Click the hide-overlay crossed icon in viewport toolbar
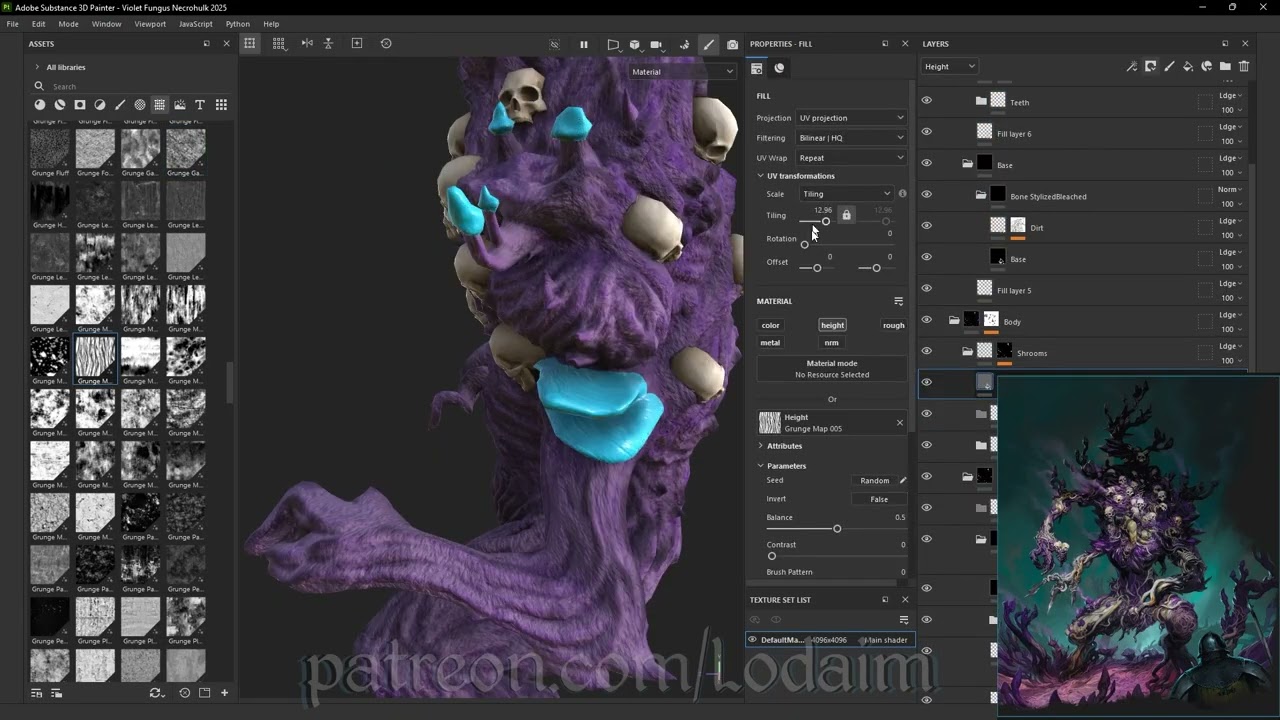Screen dimensions: 1280x720 coord(555,44)
